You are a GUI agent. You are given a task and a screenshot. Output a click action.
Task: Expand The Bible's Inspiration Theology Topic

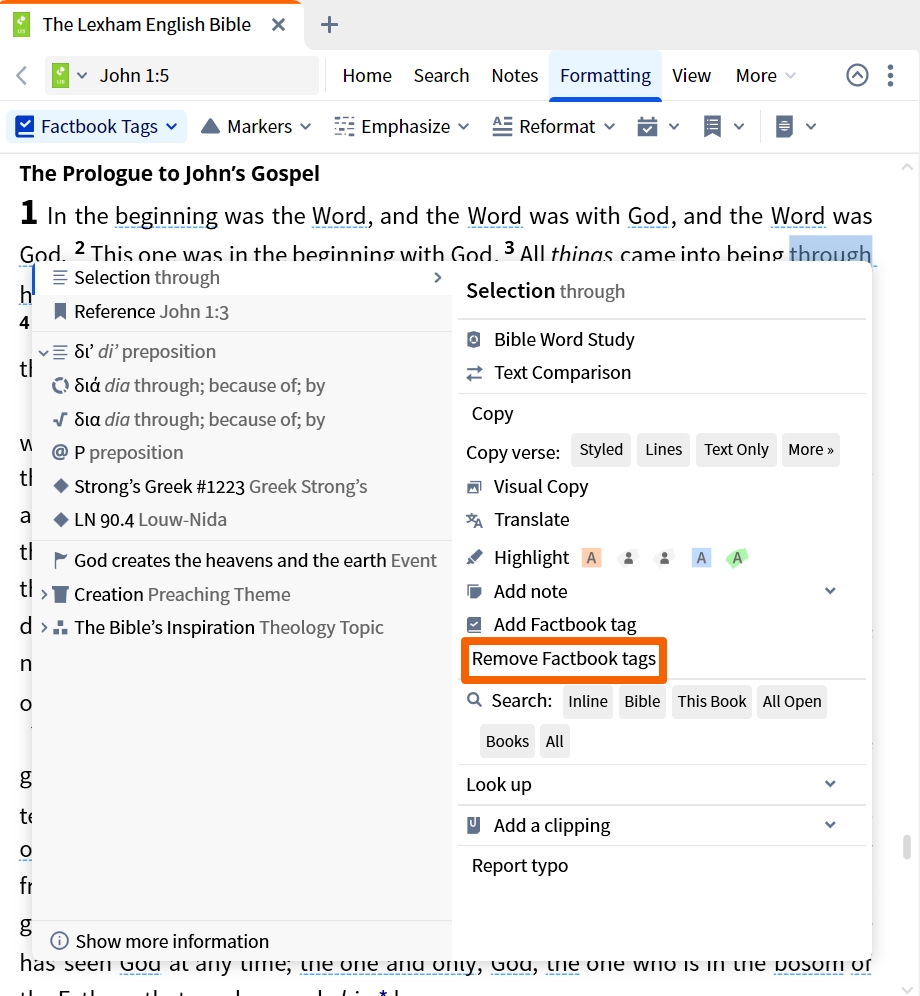click(x=44, y=628)
